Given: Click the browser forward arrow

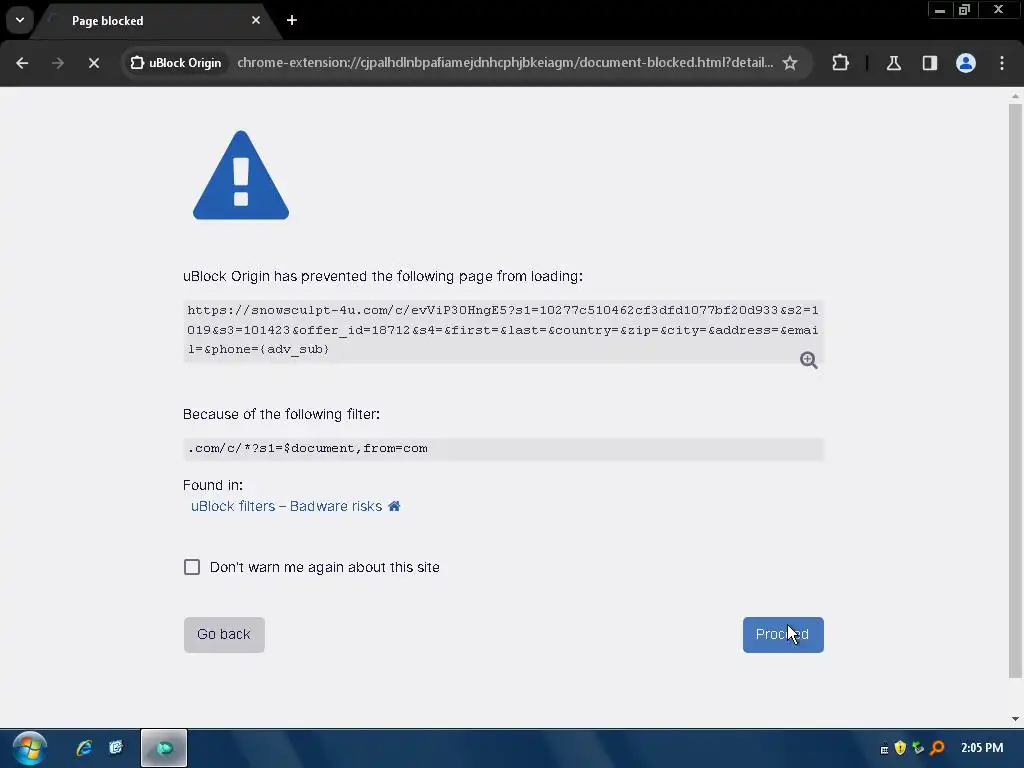Looking at the screenshot, I should coord(58,63).
